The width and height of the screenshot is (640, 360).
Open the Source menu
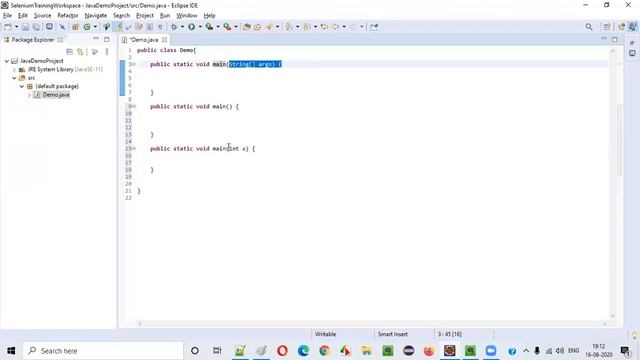42,16
